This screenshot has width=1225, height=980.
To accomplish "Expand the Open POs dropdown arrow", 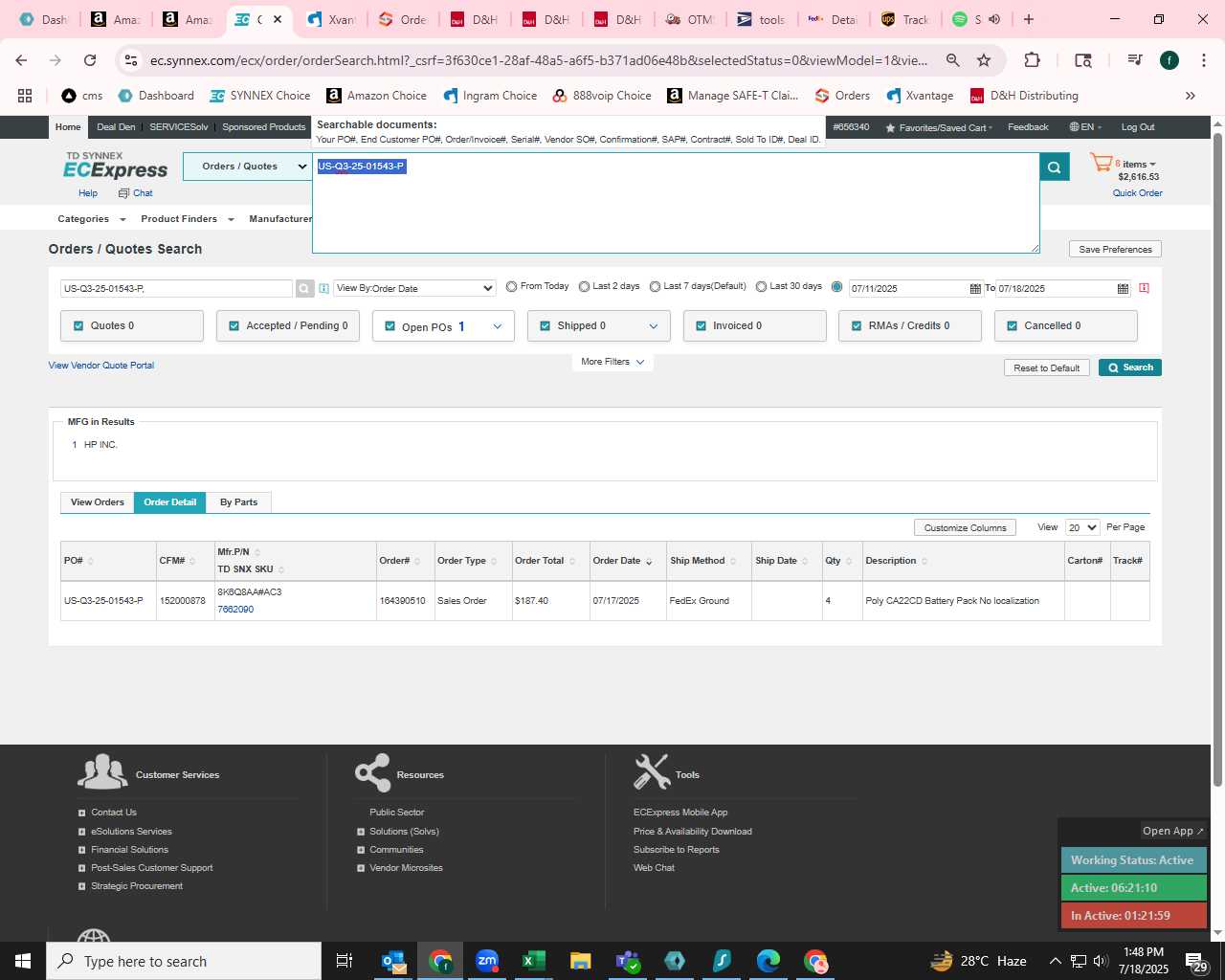I will [498, 326].
